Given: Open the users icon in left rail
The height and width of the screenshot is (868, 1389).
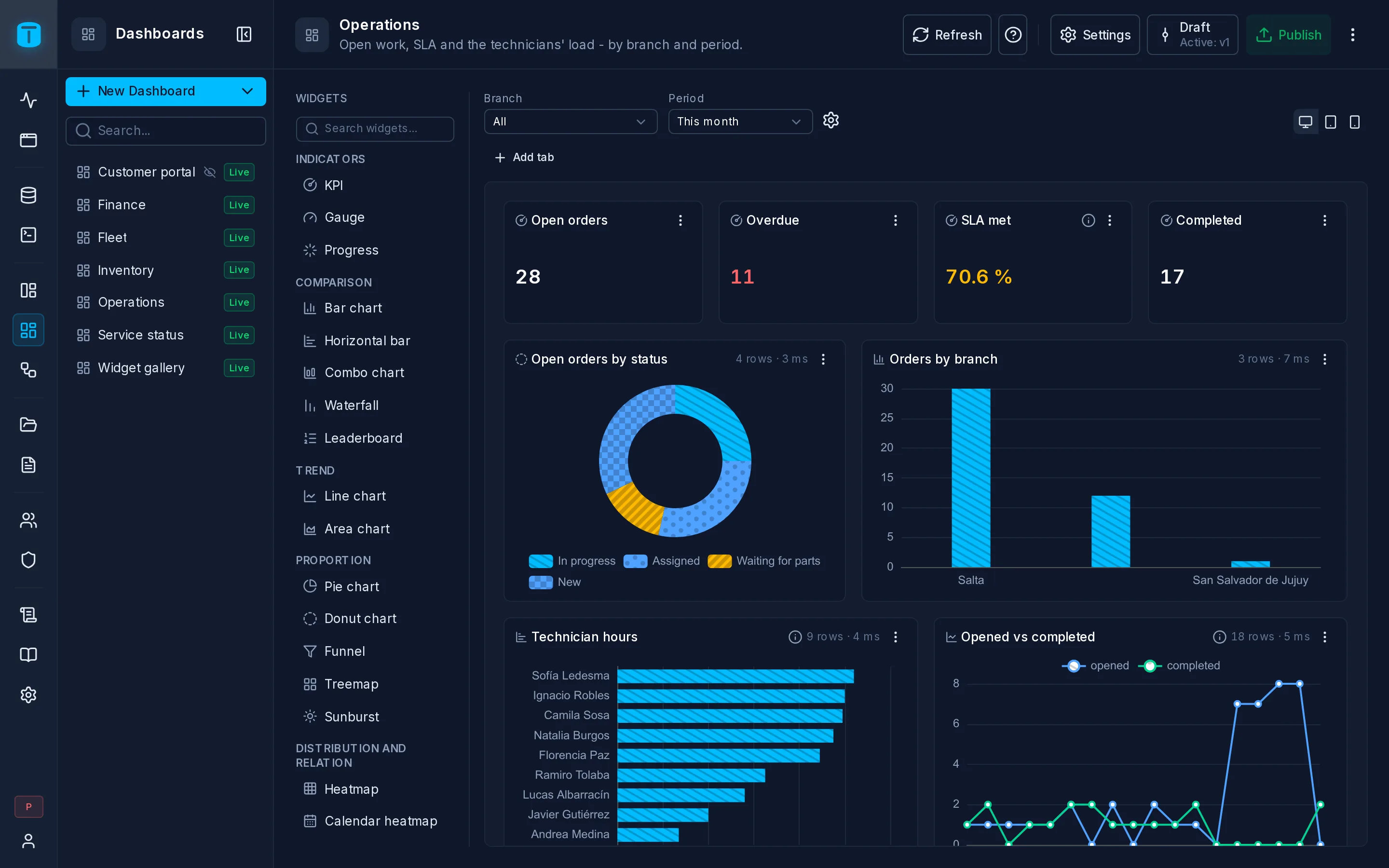Looking at the screenshot, I should click(x=28, y=520).
